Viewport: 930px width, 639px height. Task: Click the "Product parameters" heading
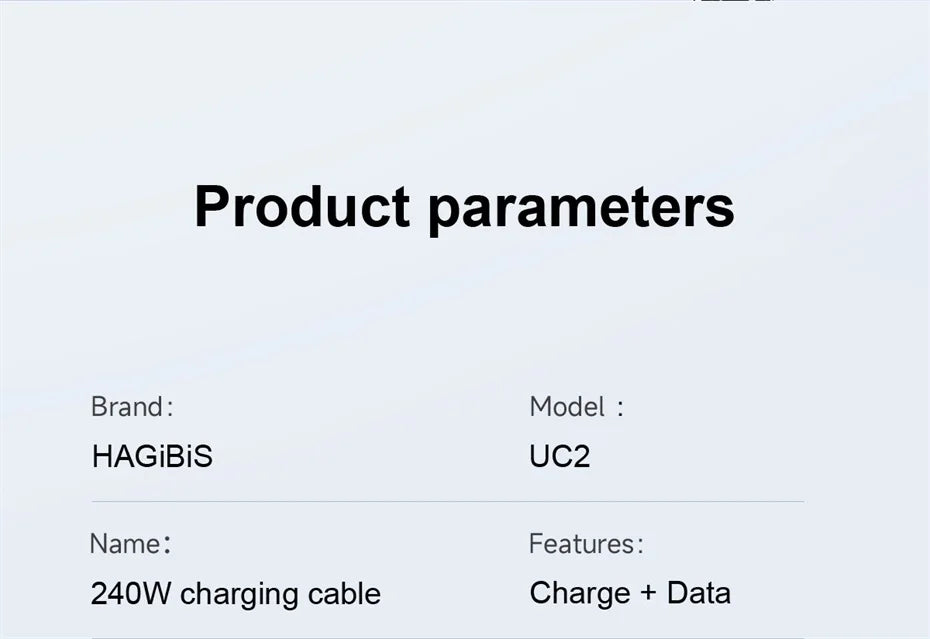pos(464,207)
